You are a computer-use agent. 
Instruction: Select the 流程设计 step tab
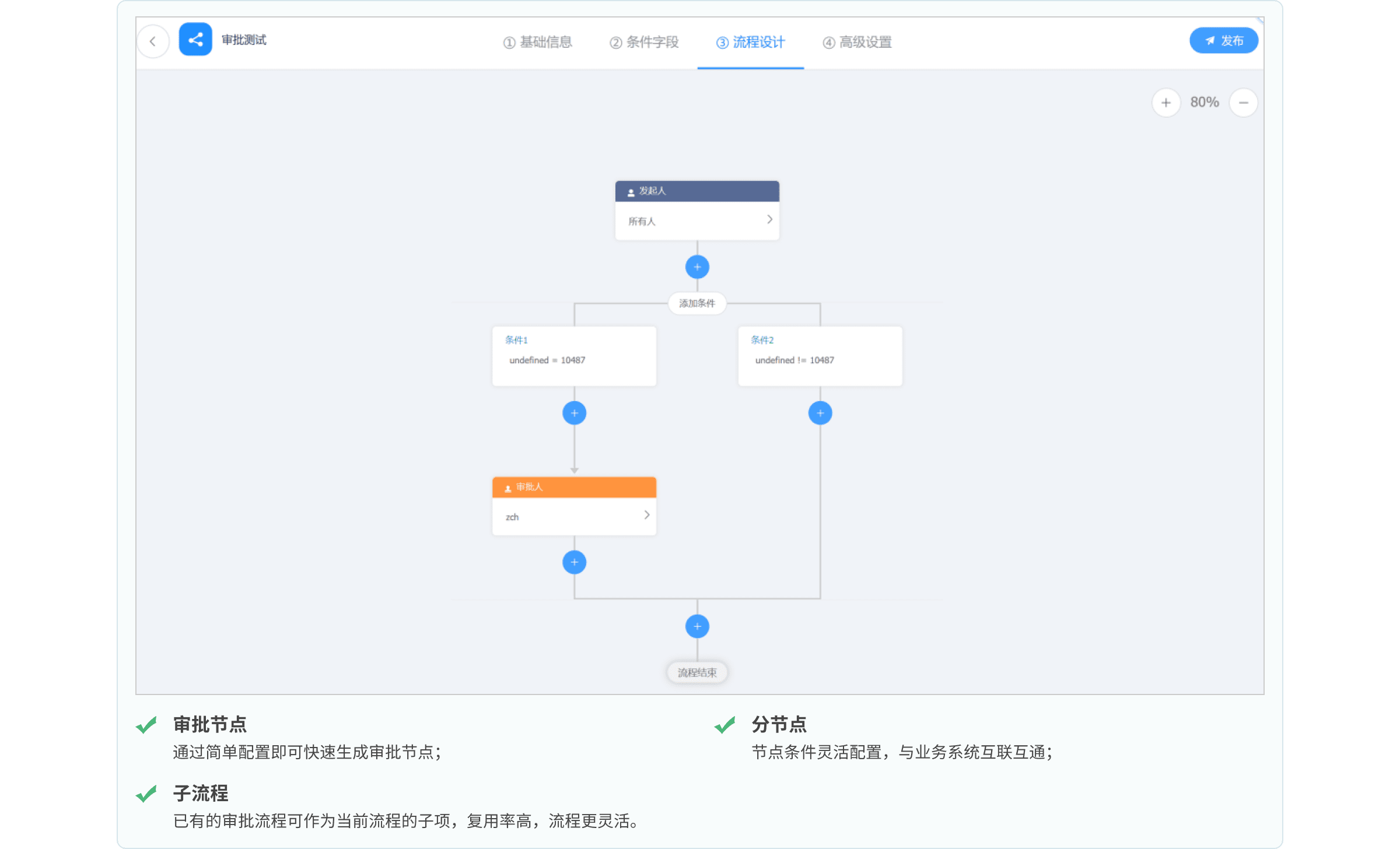point(751,42)
